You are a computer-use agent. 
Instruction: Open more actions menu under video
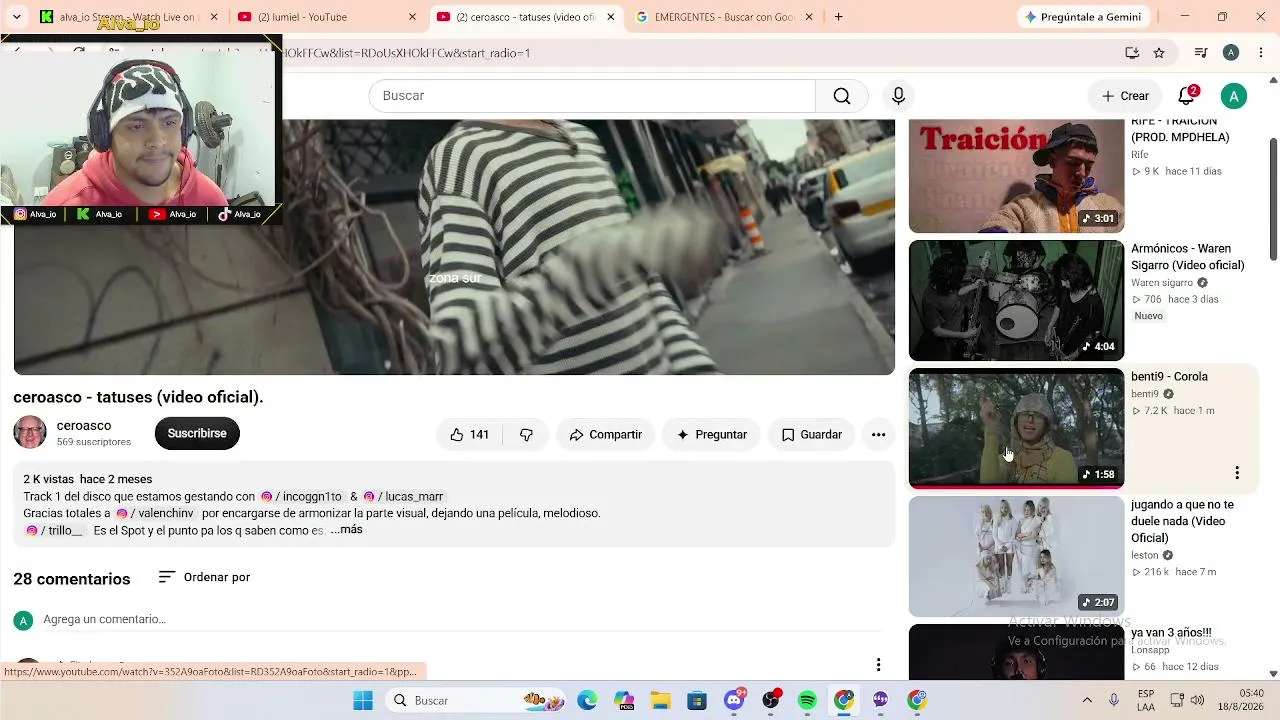[x=878, y=435]
